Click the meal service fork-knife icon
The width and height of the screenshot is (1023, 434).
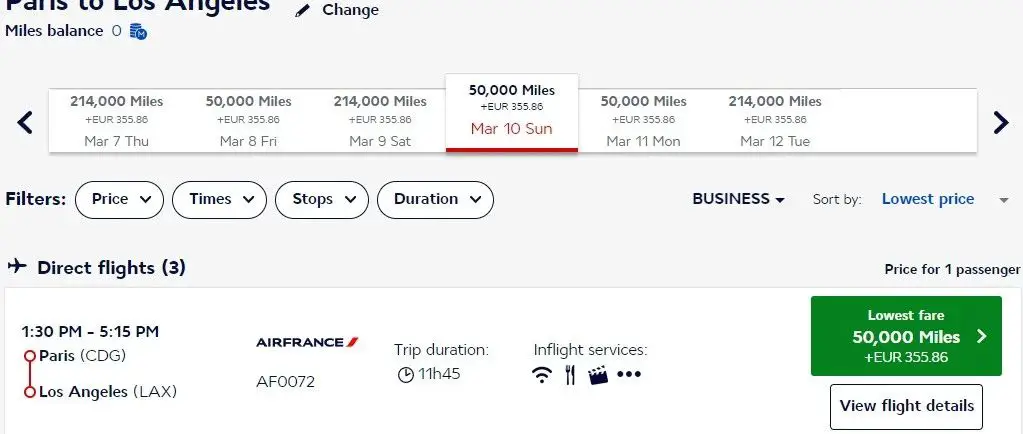point(570,375)
